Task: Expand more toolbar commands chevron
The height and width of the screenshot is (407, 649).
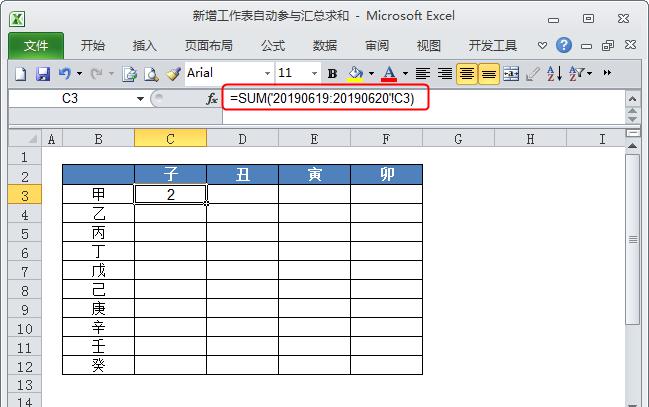Action: (607, 73)
